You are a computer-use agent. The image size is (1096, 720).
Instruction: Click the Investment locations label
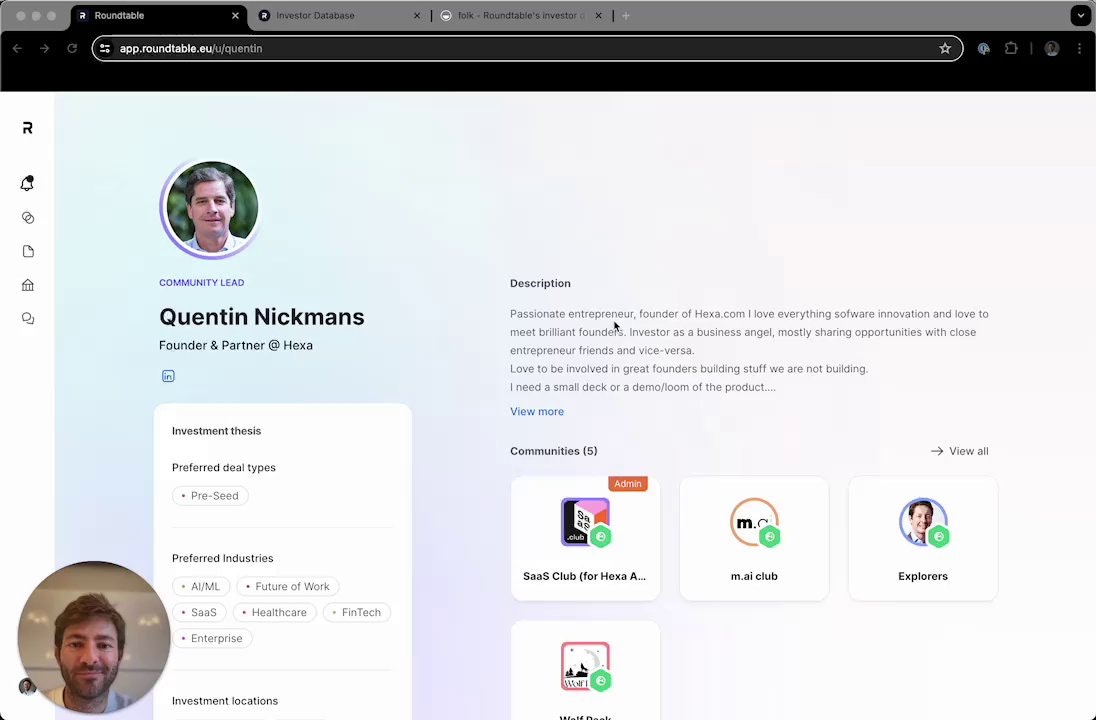click(224, 700)
